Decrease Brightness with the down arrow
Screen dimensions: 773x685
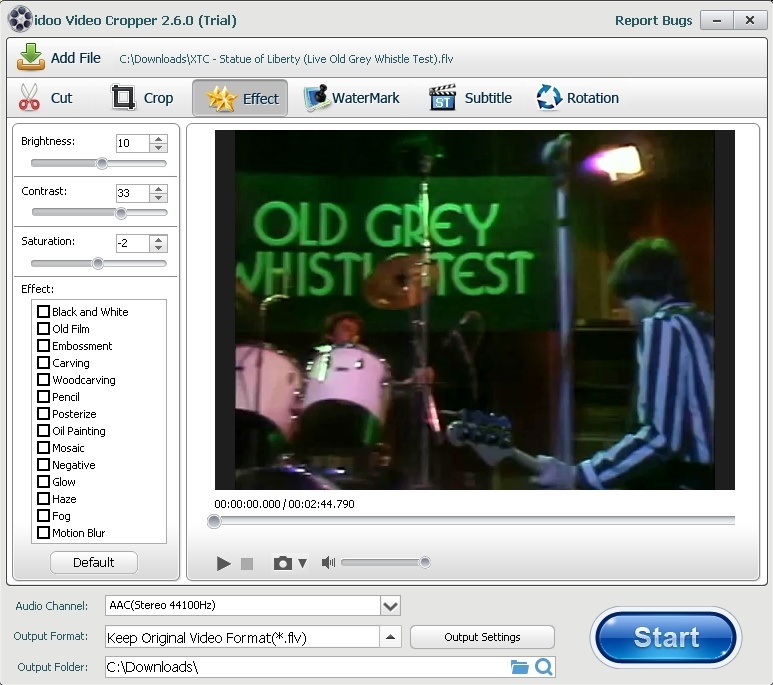pos(158,147)
